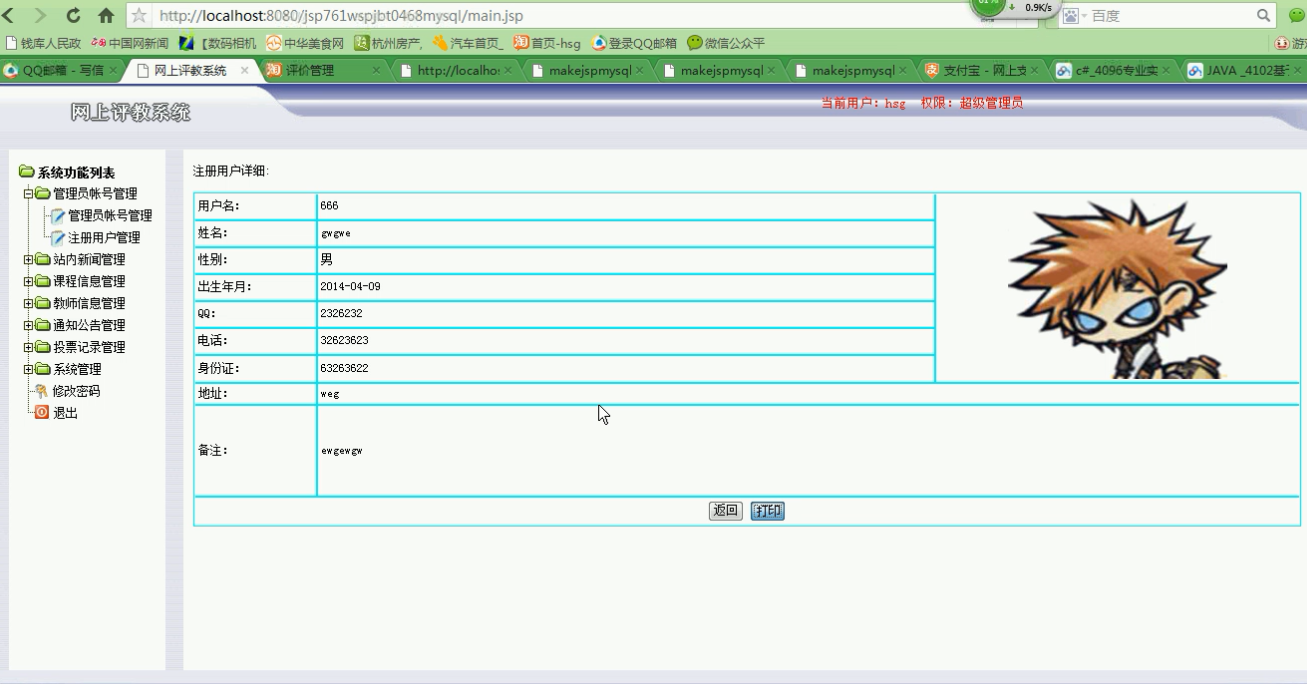Click the 课程信息管理 folder icon
Screen dimensions: 1307x684
coord(42,281)
